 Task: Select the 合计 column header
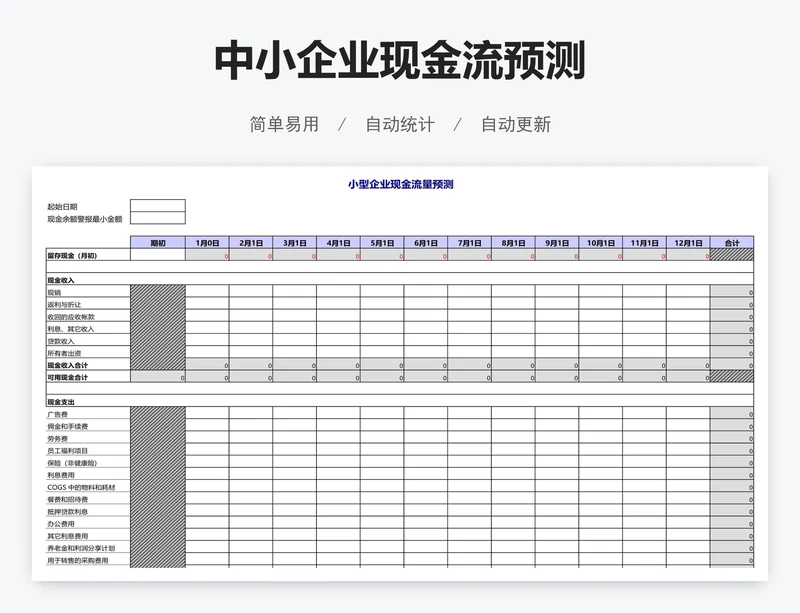732,242
